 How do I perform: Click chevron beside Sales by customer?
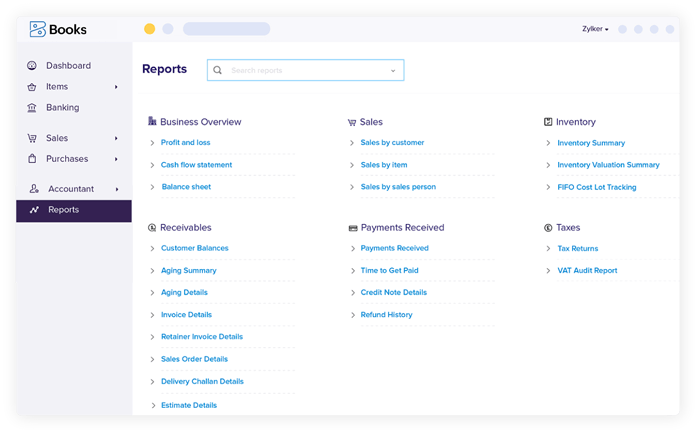pos(351,143)
